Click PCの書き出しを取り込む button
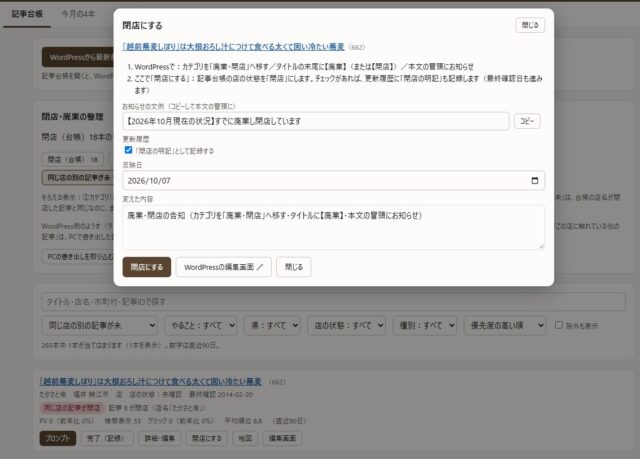This screenshot has height=459, width=640. [78, 257]
